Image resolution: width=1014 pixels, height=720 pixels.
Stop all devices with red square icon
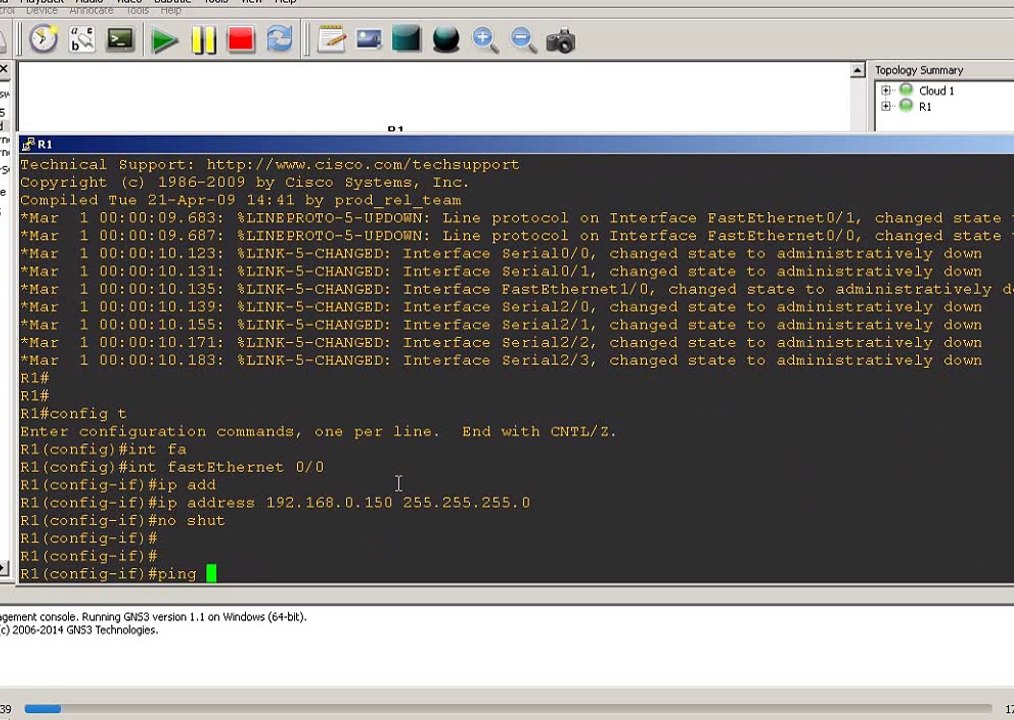[x=241, y=39]
